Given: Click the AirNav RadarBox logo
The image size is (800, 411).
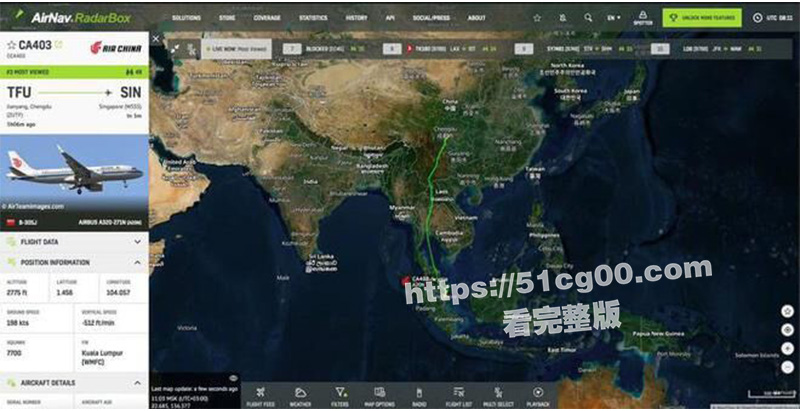Looking at the screenshot, I should pyautogui.click(x=73, y=16).
